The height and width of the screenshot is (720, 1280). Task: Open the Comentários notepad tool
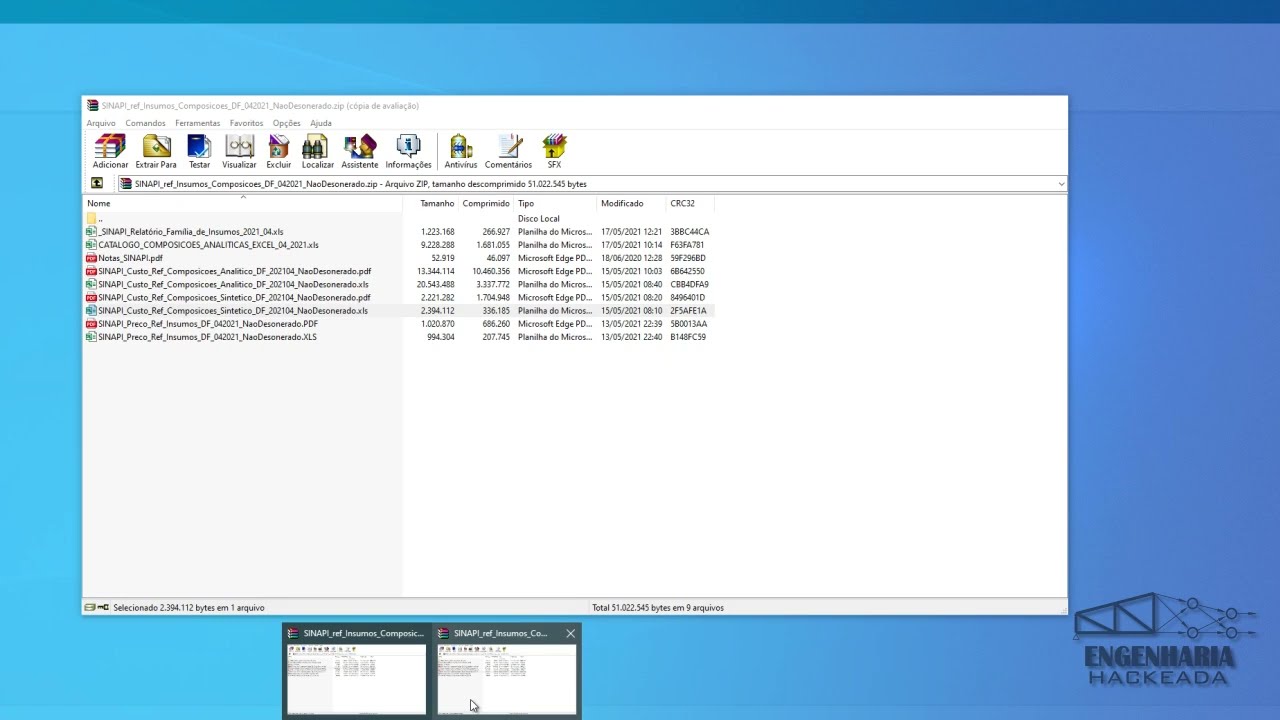click(508, 151)
